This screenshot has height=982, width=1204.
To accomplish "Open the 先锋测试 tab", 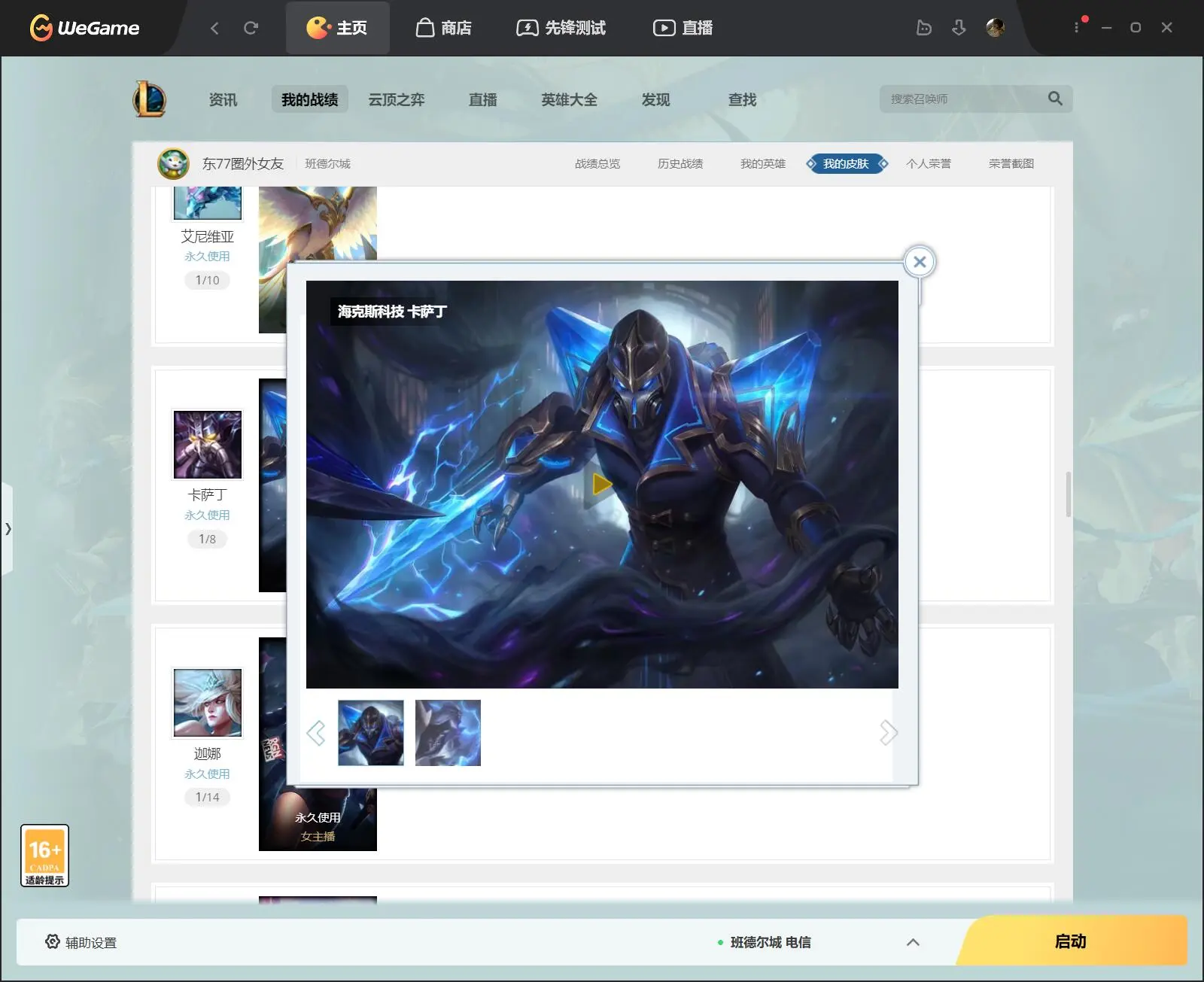I will [561, 28].
